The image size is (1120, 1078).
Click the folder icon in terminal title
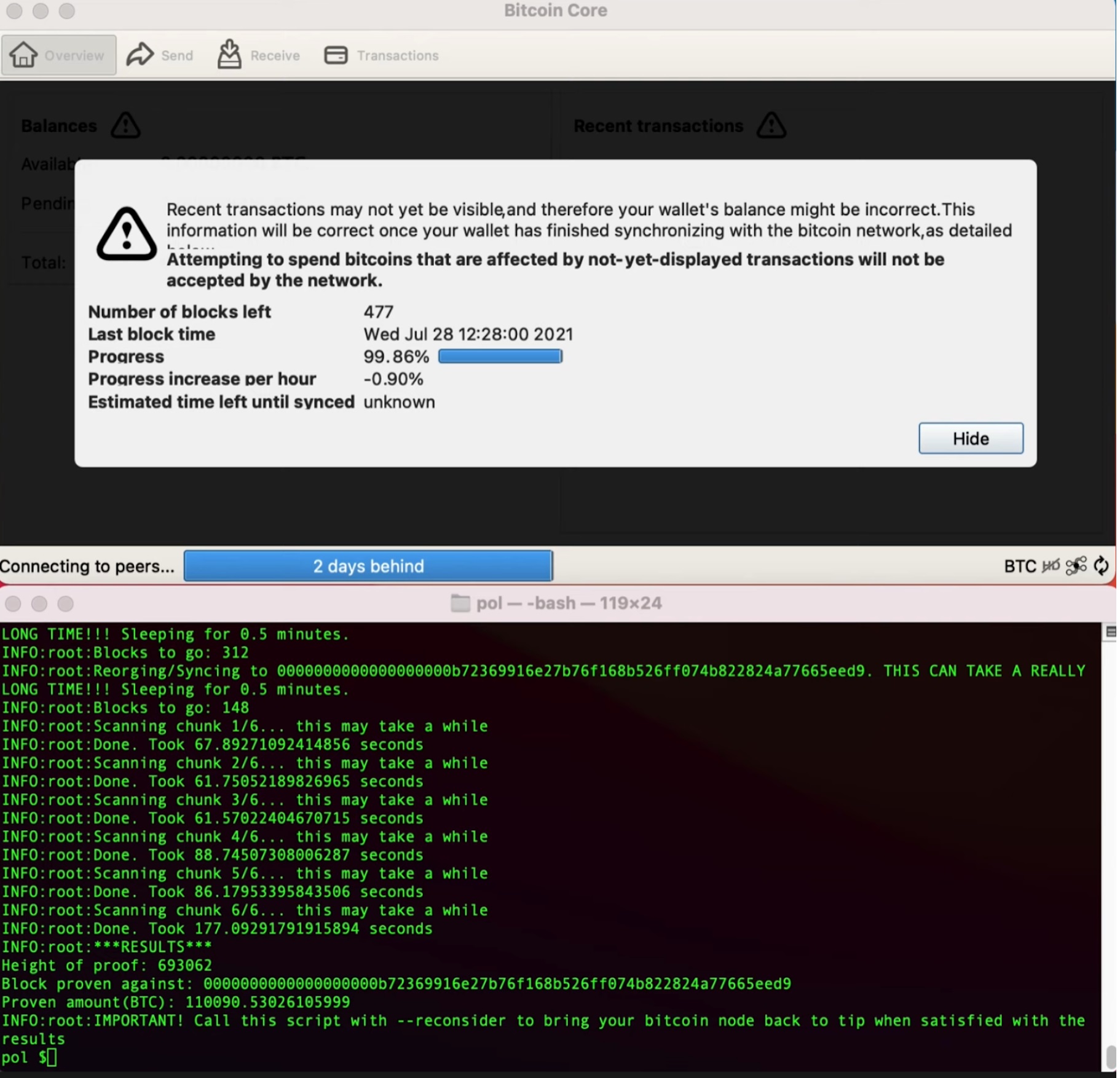(460, 603)
